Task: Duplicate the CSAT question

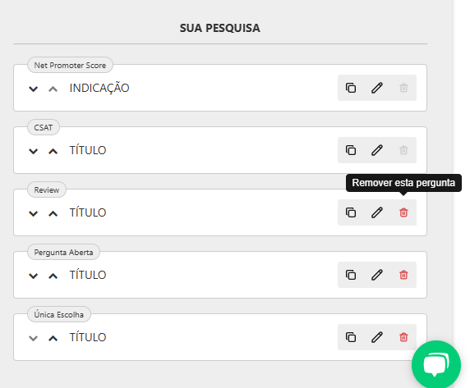Action: [351, 150]
